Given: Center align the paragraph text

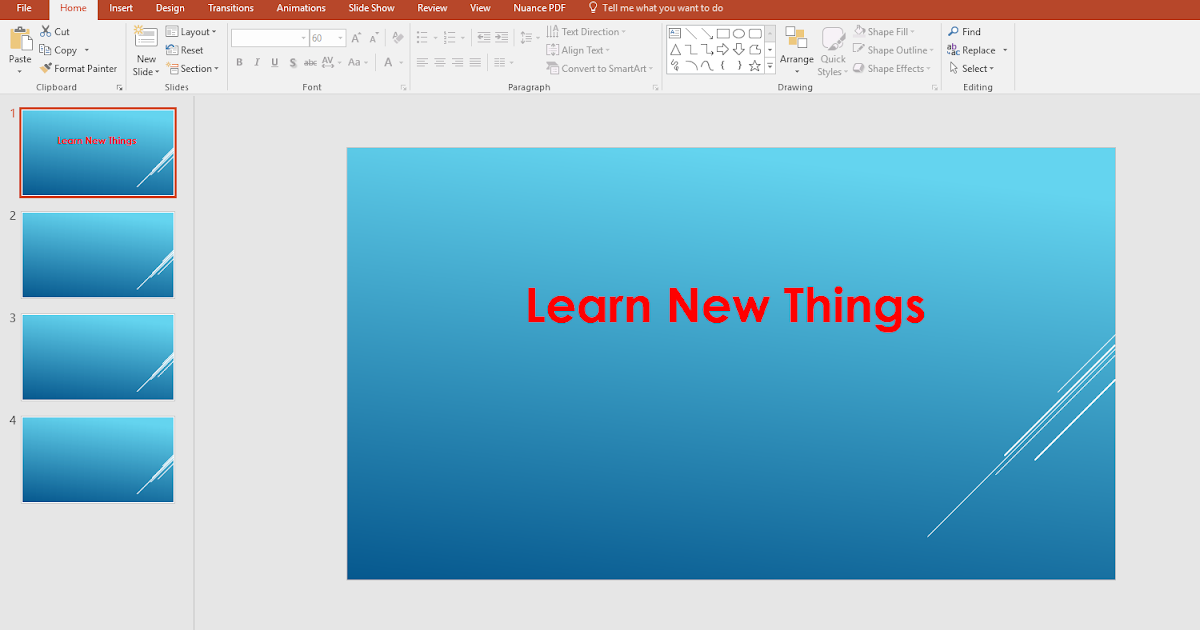Looking at the screenshot, I should (440, 62).
